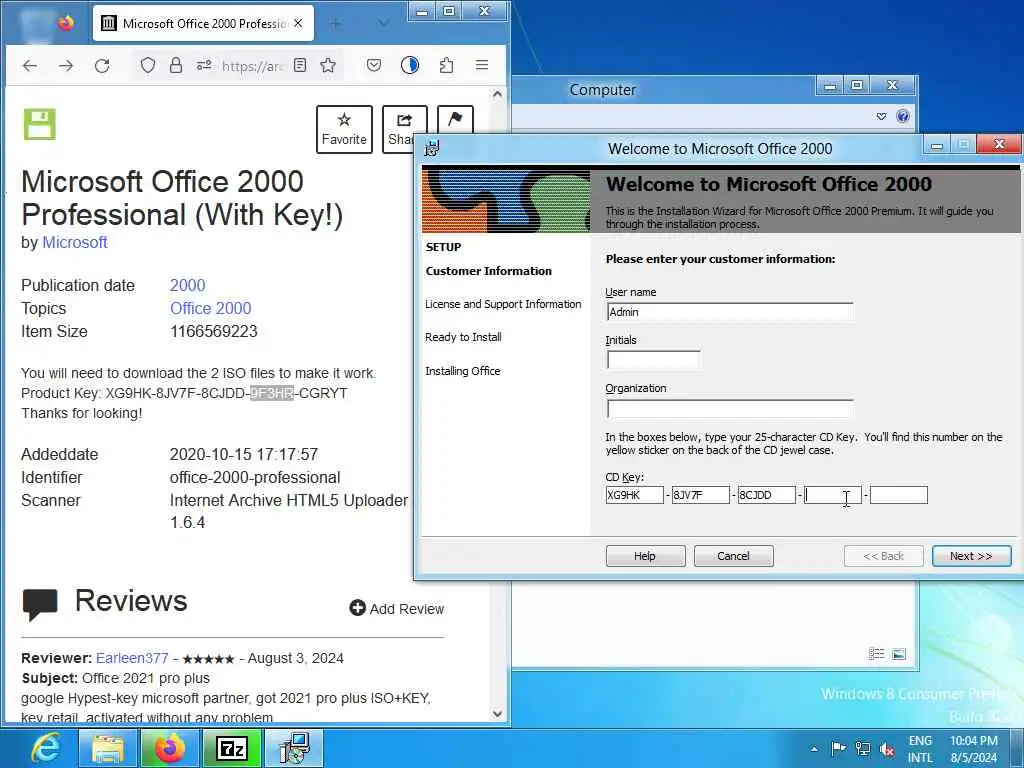Viewport: 1024px width, 768px height.
Task: Open the Office 2000 topic link
Action: 210,308
